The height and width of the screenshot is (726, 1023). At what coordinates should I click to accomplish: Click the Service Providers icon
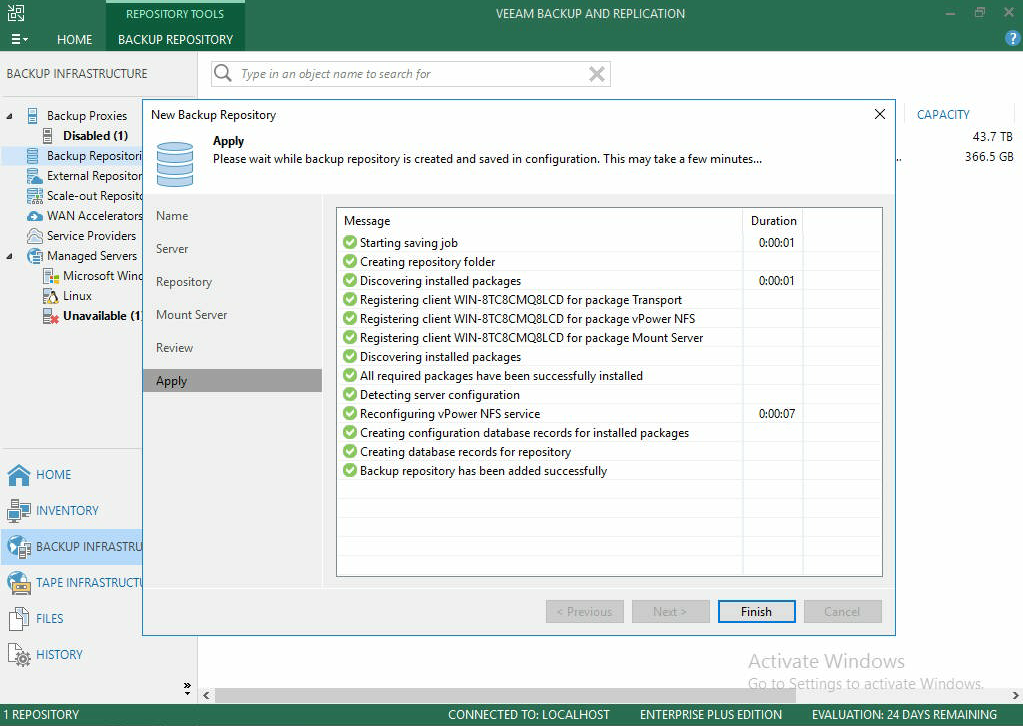[34, 235]
